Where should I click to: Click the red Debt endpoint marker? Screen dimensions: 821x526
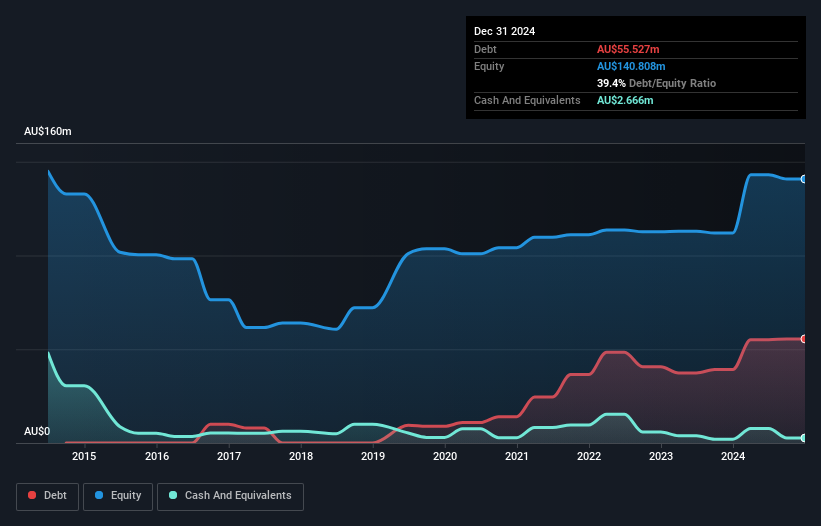coord(804,339)
